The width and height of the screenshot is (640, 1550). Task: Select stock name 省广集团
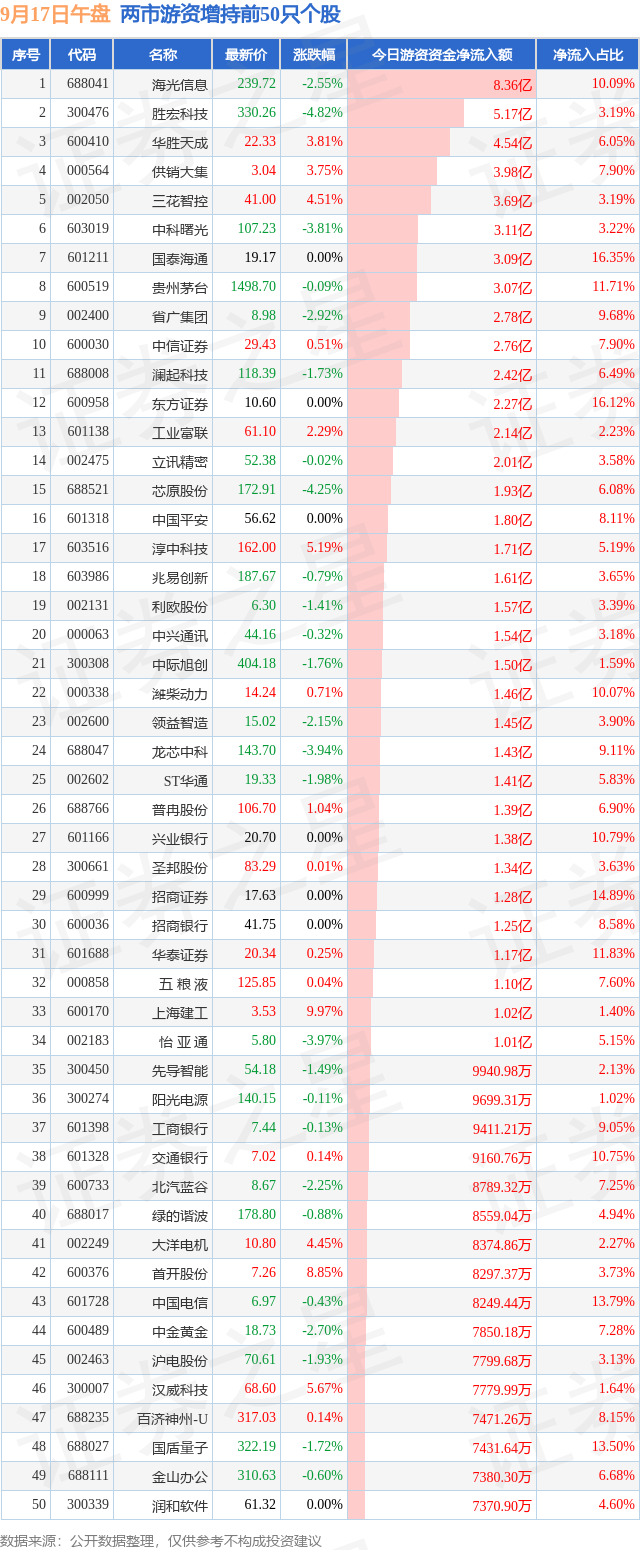tap(180, 317)
